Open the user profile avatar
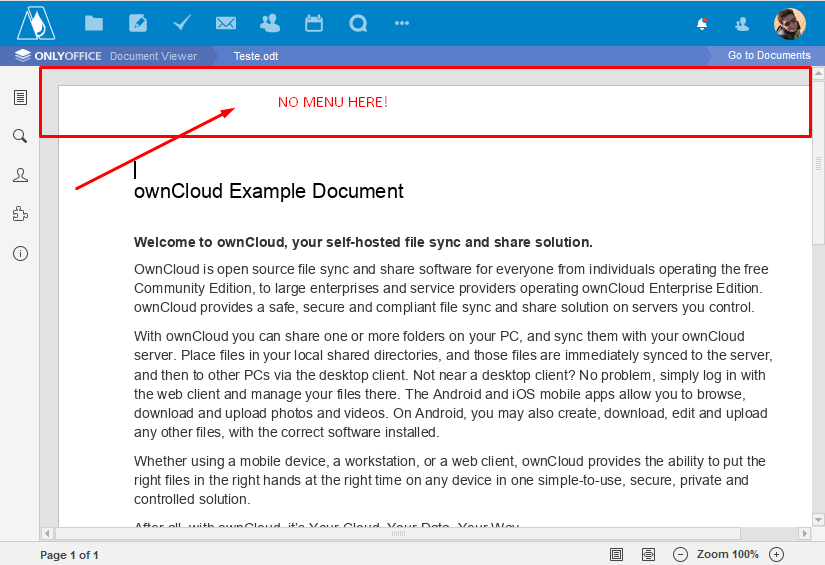Screen dimensions: 825x565 coord(790,24)
